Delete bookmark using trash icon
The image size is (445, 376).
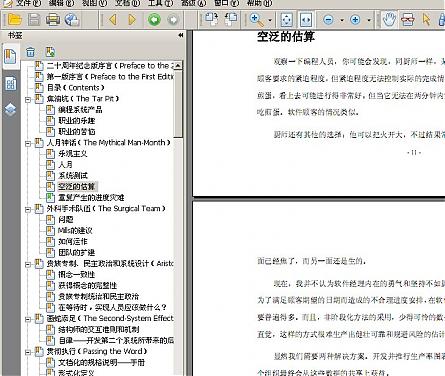tap(30, 52)
